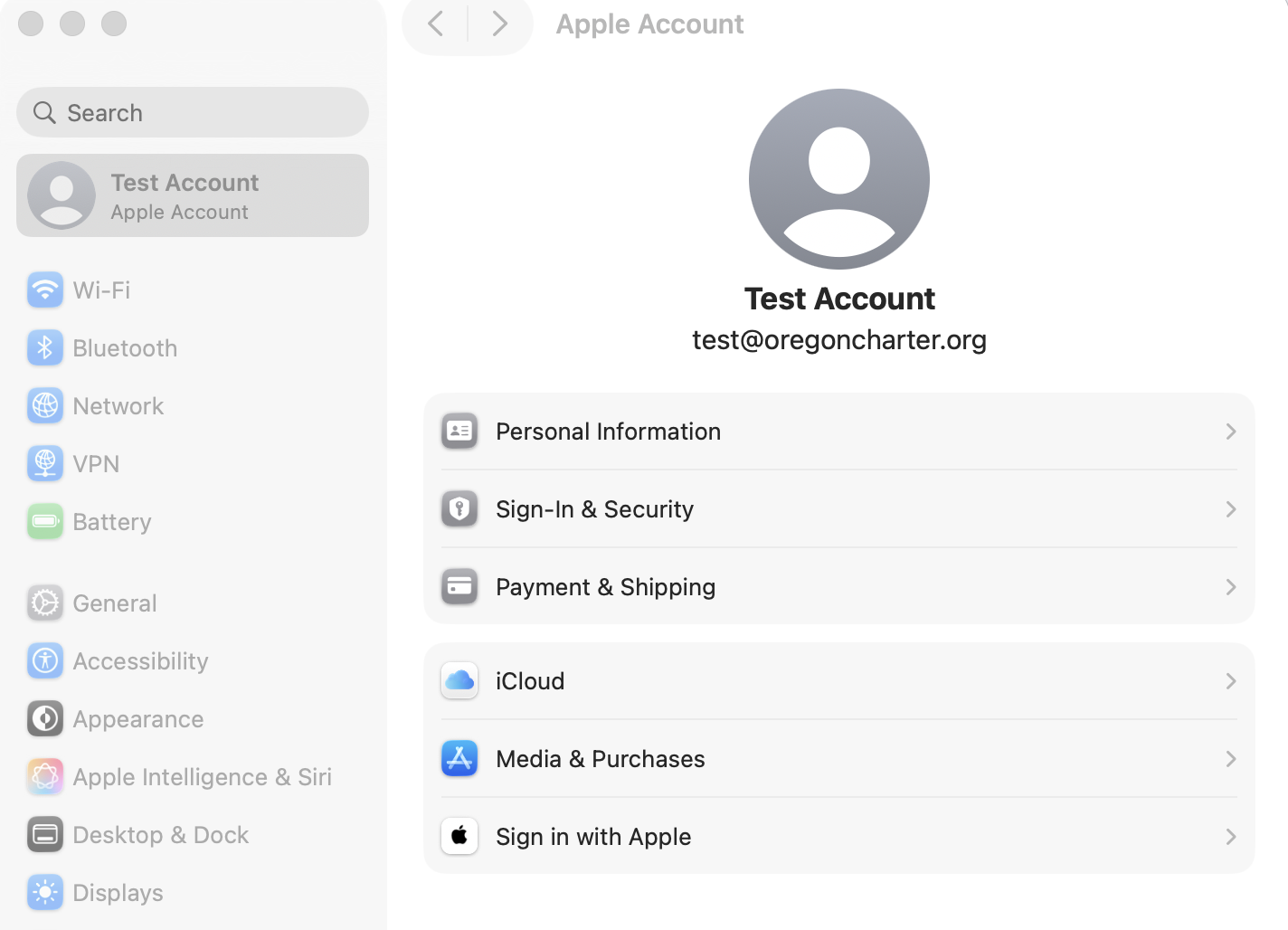Expand the Sign-In & Security chevron
1288x930 pixels.
pyautogui.click(x=1231, y=509)
